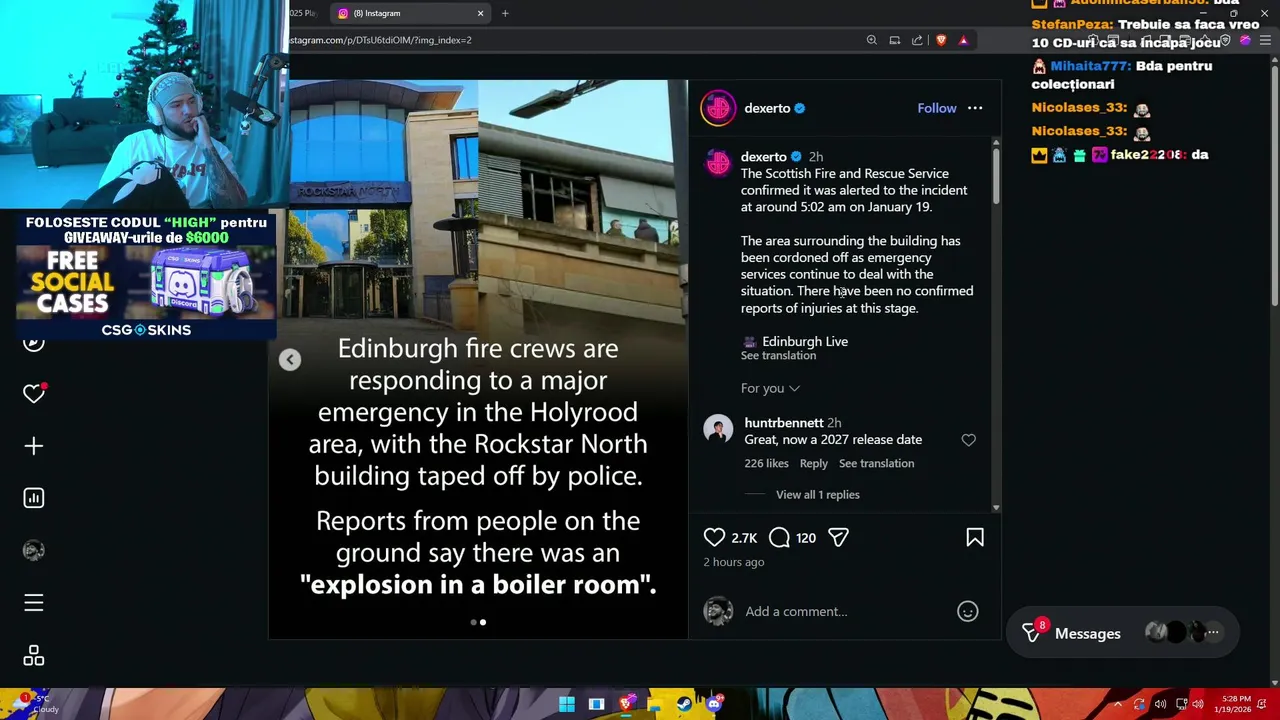Focus the Add a comment field
Image resolution: width=1280 pixels, height=720 pixels.
845,612
